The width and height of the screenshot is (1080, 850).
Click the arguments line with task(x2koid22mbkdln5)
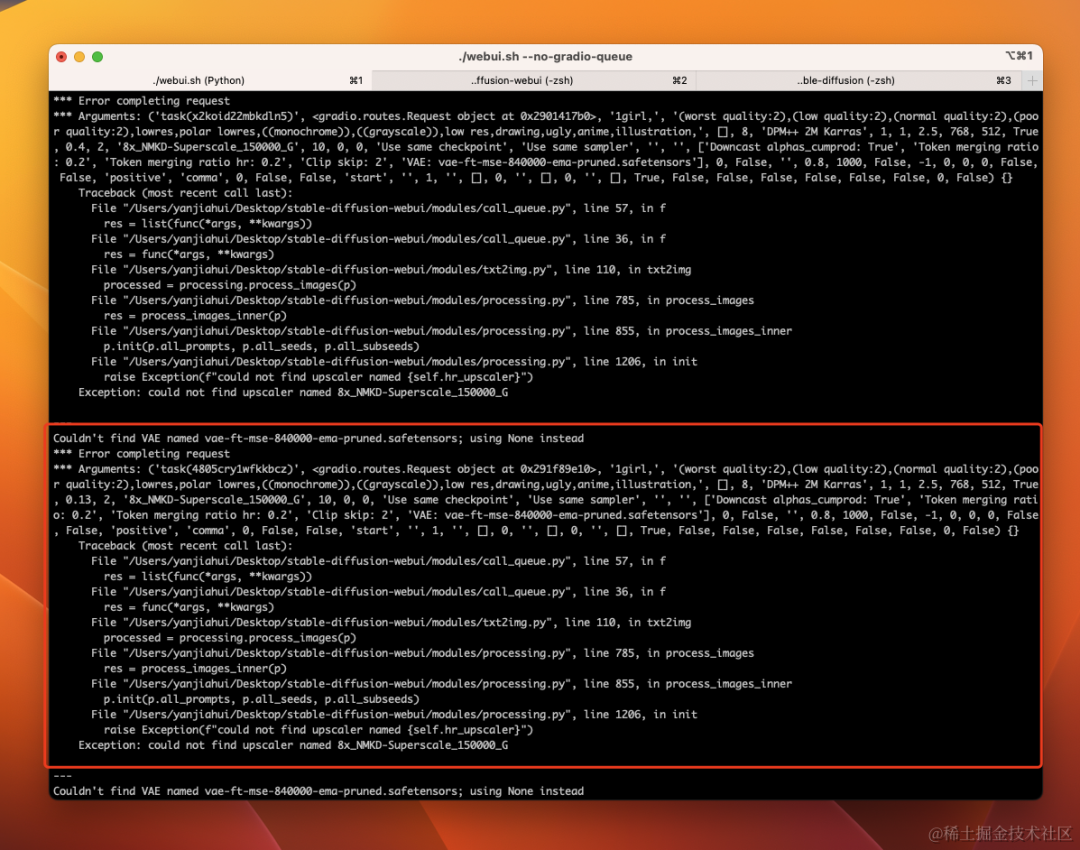click(x=546, y=147)
